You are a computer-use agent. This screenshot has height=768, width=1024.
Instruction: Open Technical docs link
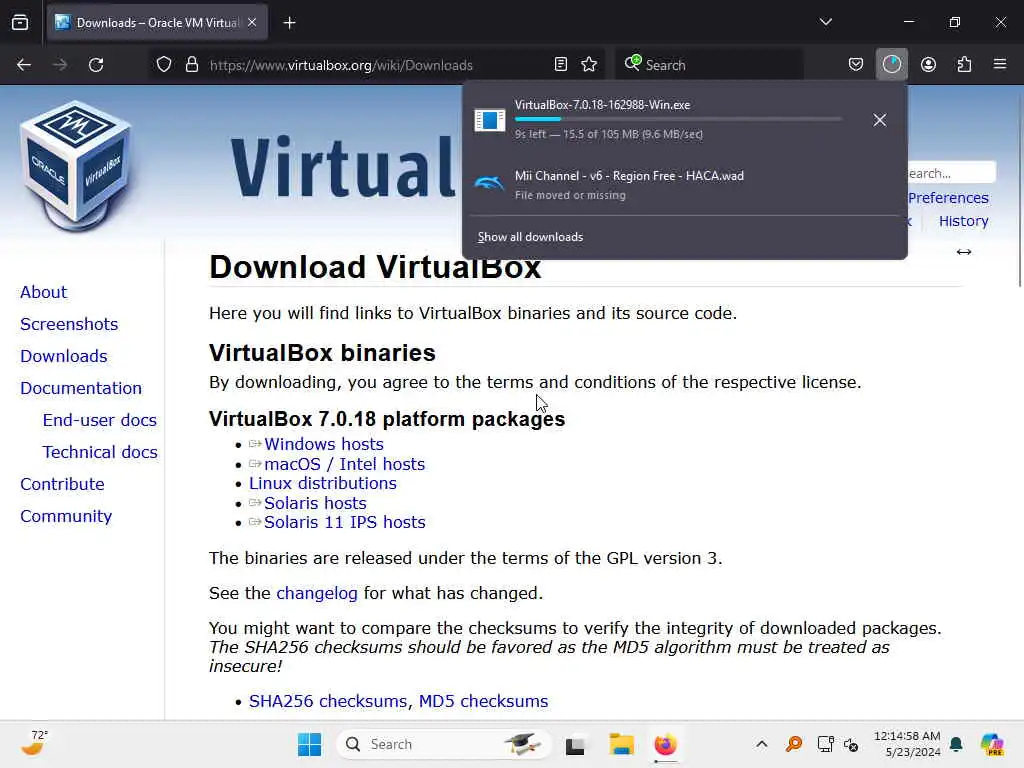100,452
